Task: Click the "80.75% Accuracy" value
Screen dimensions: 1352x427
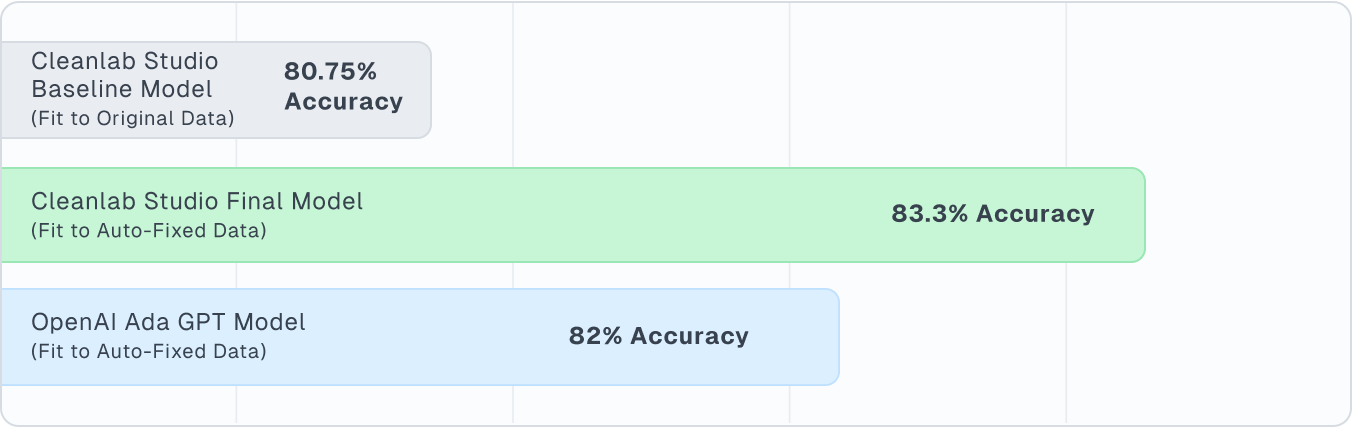Action: coord(343,87)
